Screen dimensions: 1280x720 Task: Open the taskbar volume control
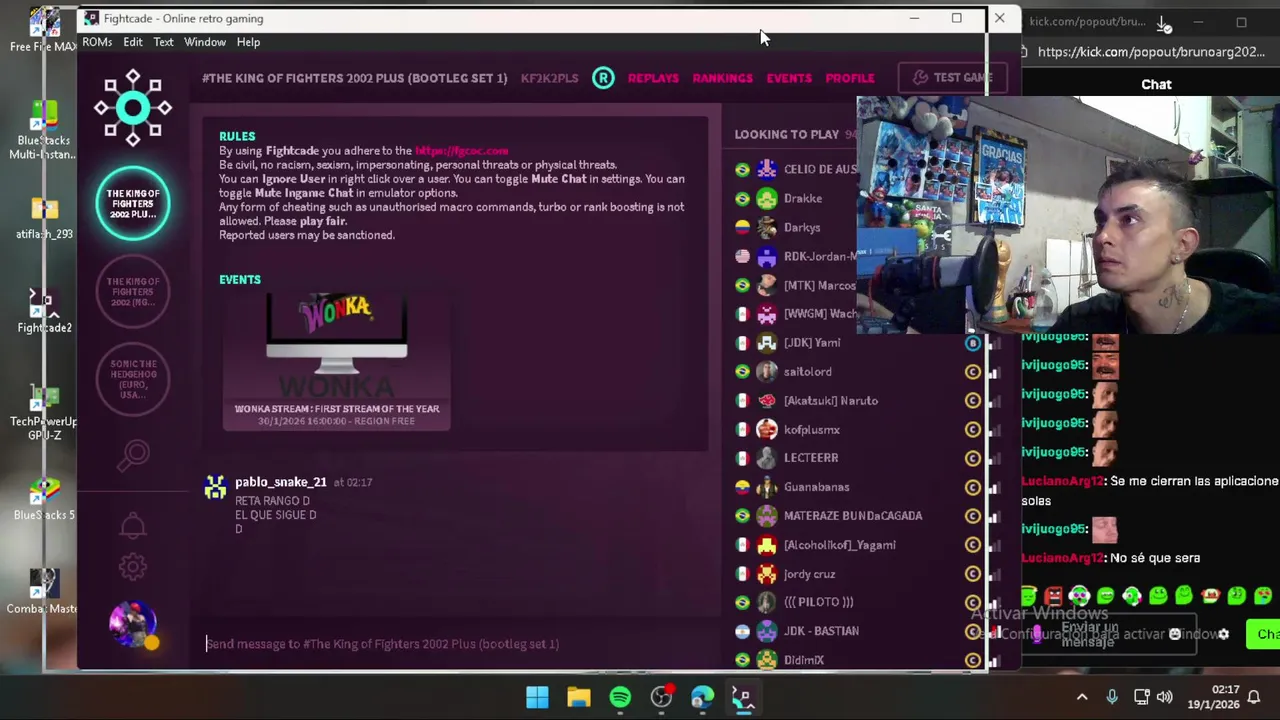[1164, 697]
